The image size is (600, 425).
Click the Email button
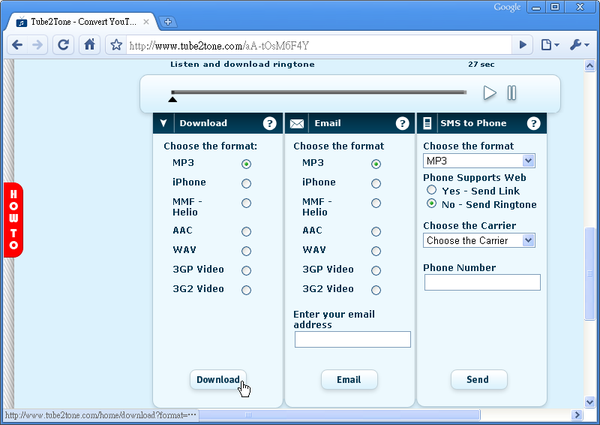tap(349, 379)
